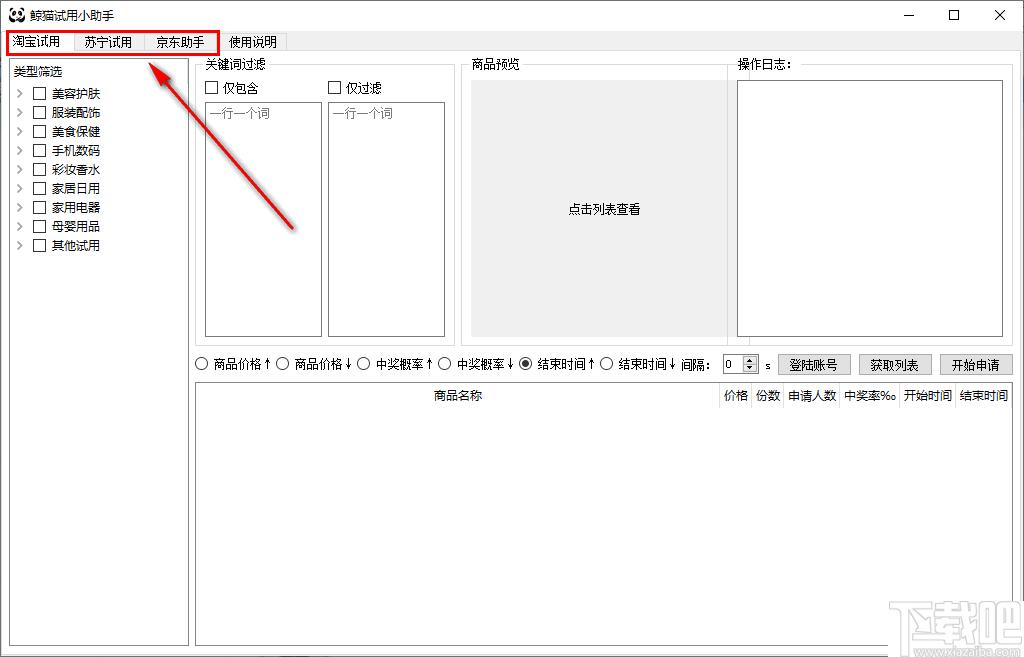Screen dimensions: 1024x657
Task: Enable the 仅过滤 keyword checkbox
Action: [334, 88]
